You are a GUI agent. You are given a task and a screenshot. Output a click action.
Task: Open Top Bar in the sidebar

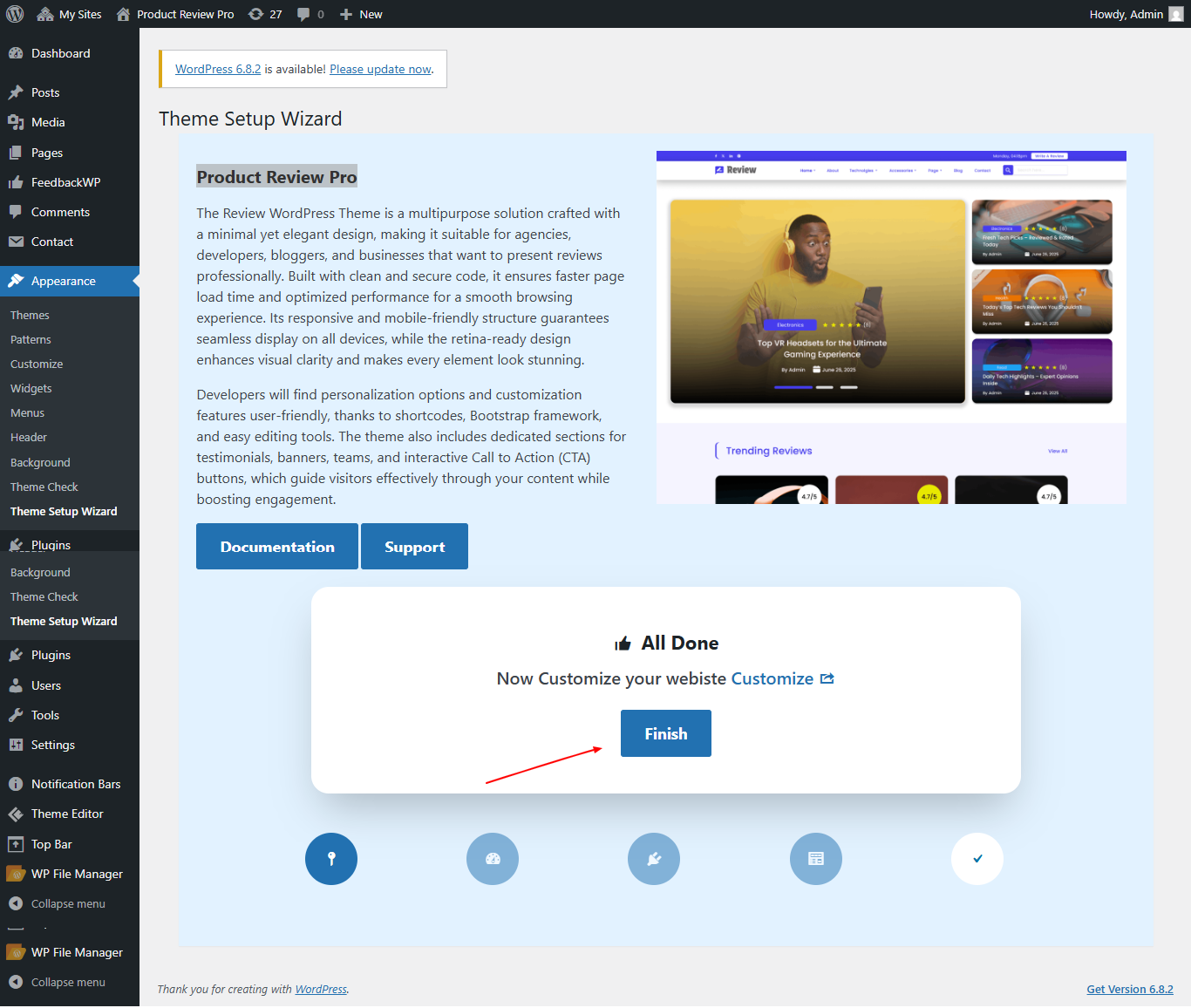click(x=70, y=844)
